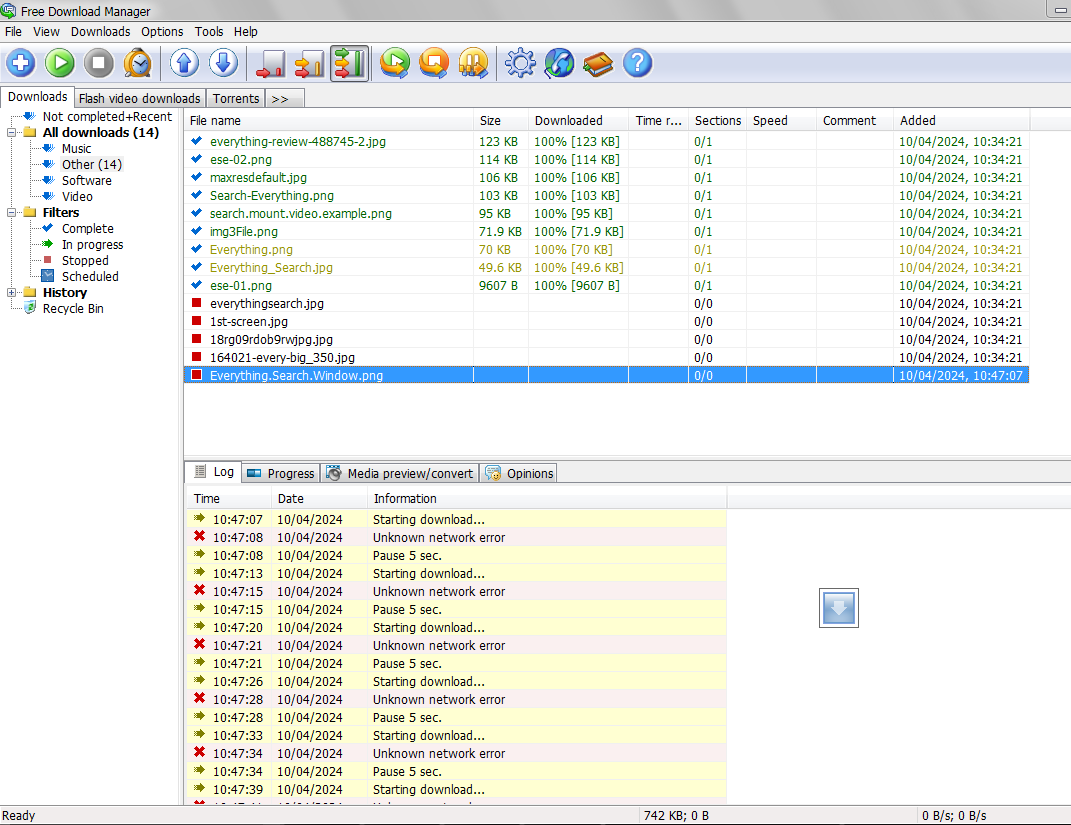The image size is (1071, 825).
Task: Switch to light traffic usage mode
Action: point(271,64)
